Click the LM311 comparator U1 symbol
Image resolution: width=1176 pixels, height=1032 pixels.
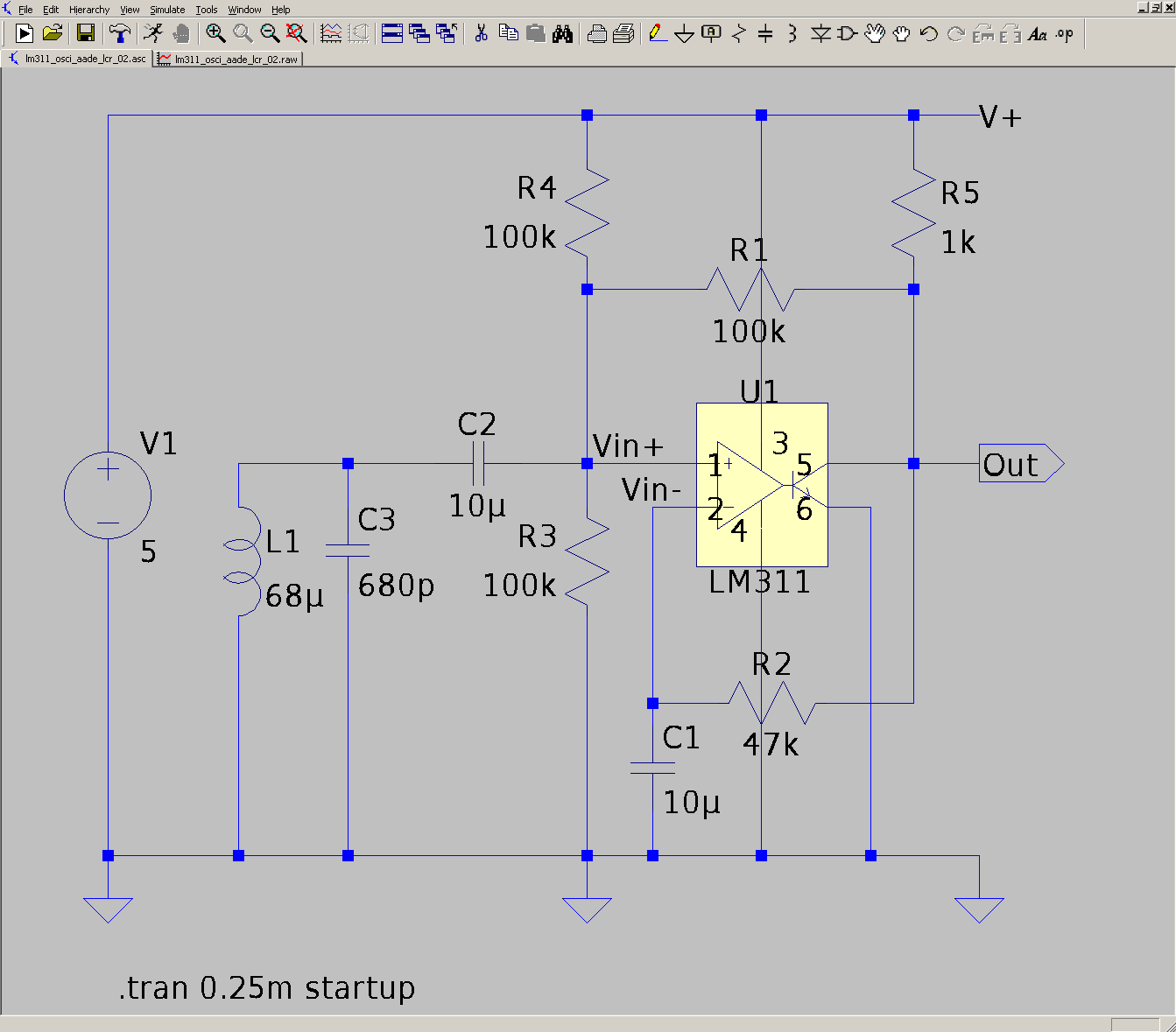point(762,485)
